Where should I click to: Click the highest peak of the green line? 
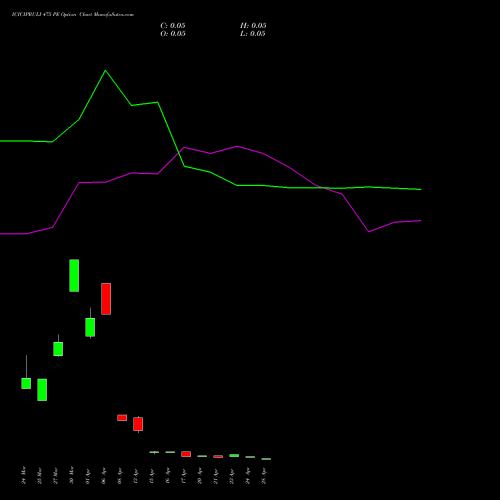[x=105, y=70]
